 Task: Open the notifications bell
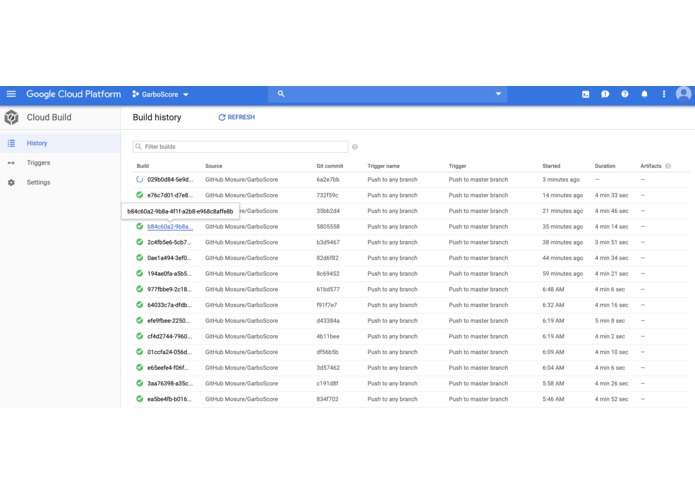click(x=644, y=94)
